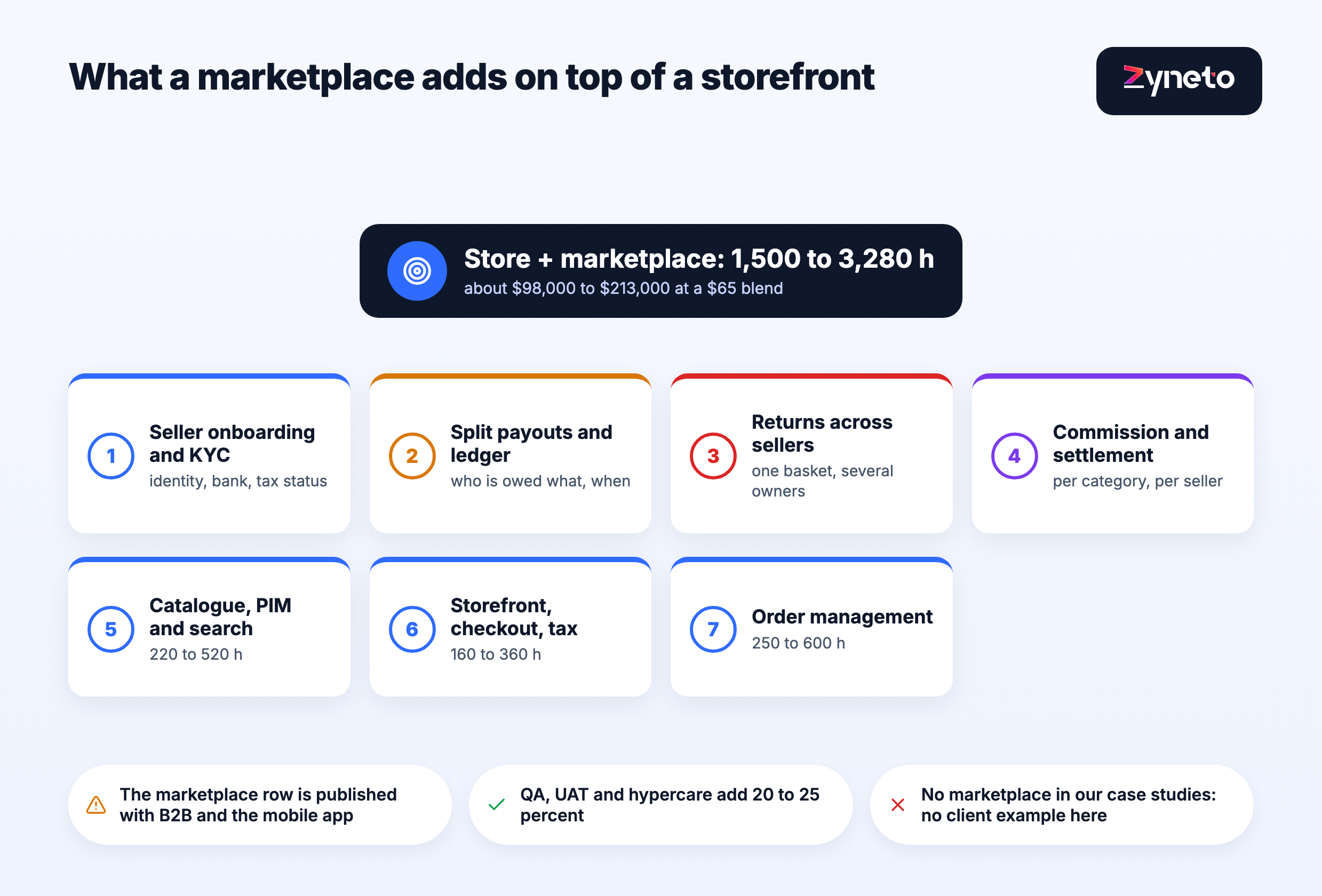Click the slide title about marketplace and storefront
The width and height of the screenshot is (1322, 896).
(472, 77)
